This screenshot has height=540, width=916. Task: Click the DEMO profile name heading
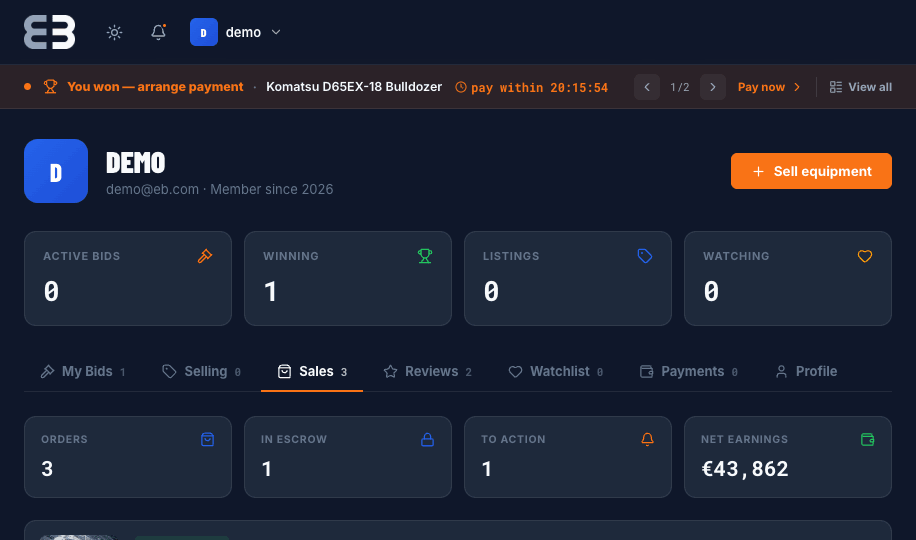coord(136,162)
